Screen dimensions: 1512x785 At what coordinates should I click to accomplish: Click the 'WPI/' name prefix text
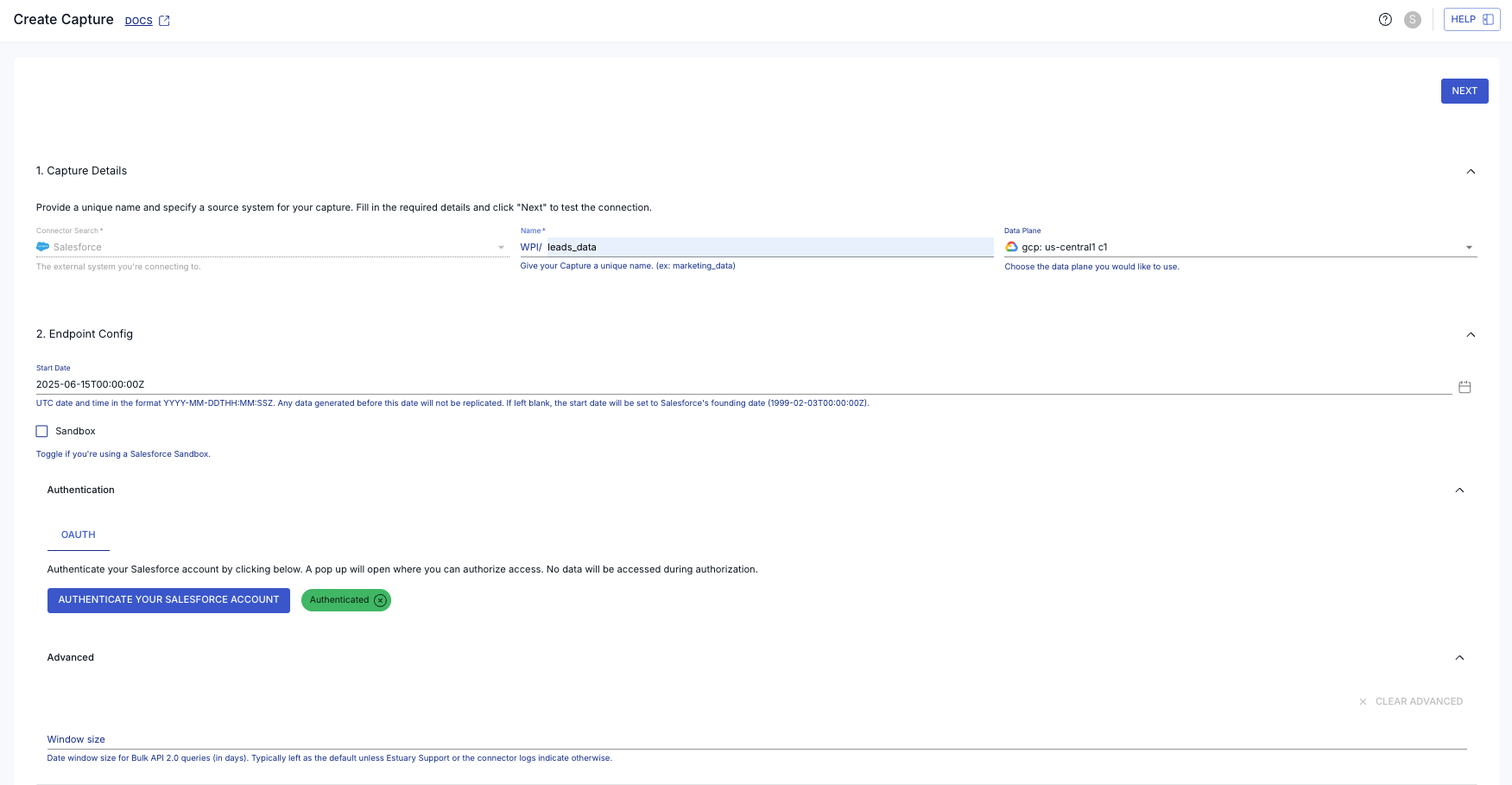click(531, 247)
